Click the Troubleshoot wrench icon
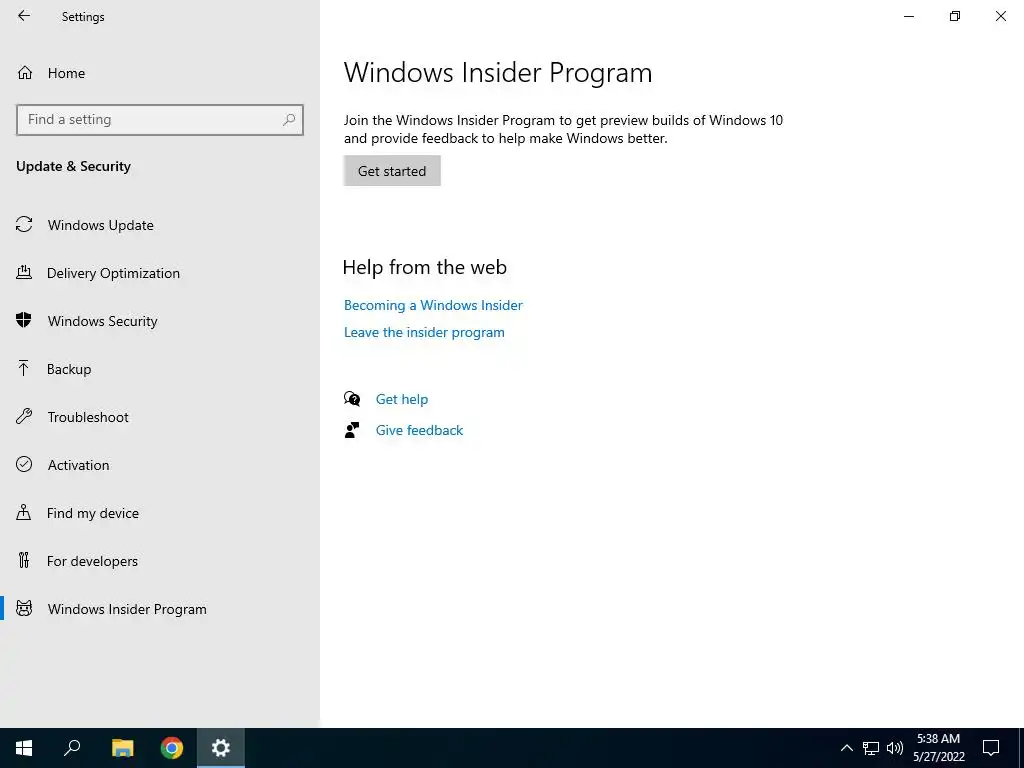The image size is (1024, 768). click(x=24, y=417)
